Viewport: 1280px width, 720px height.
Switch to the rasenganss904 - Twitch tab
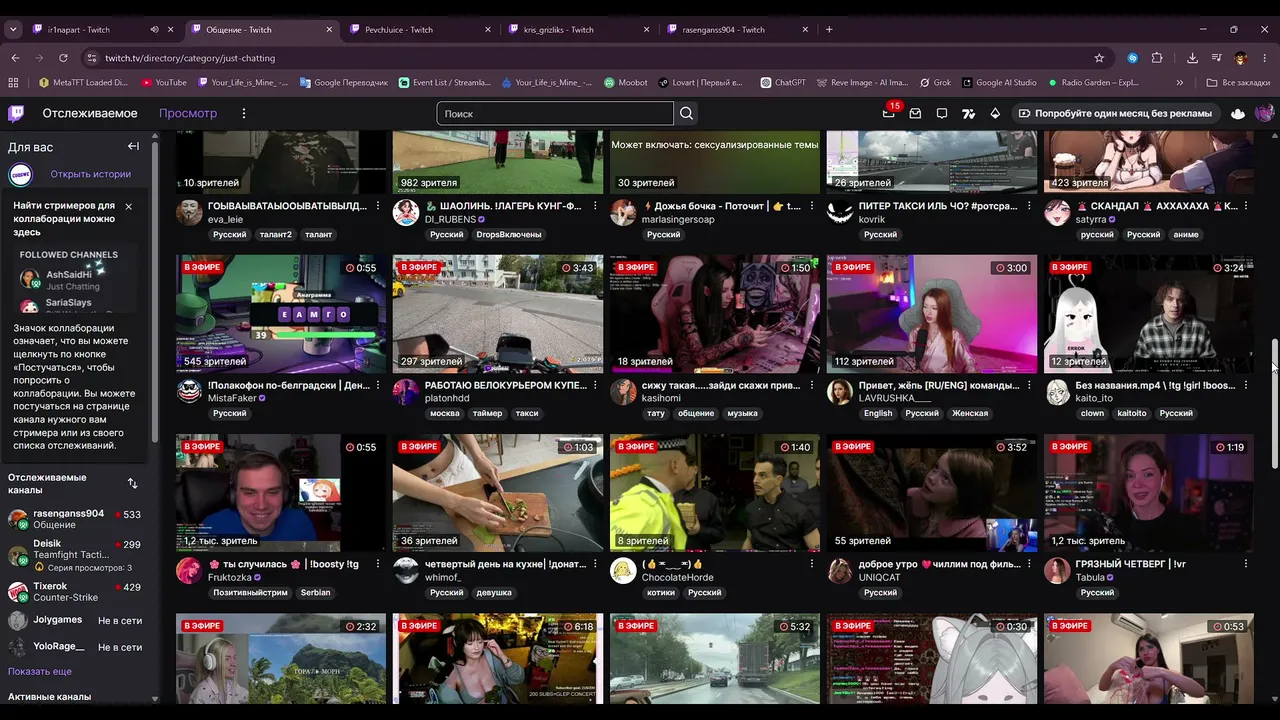pos(738,30)
